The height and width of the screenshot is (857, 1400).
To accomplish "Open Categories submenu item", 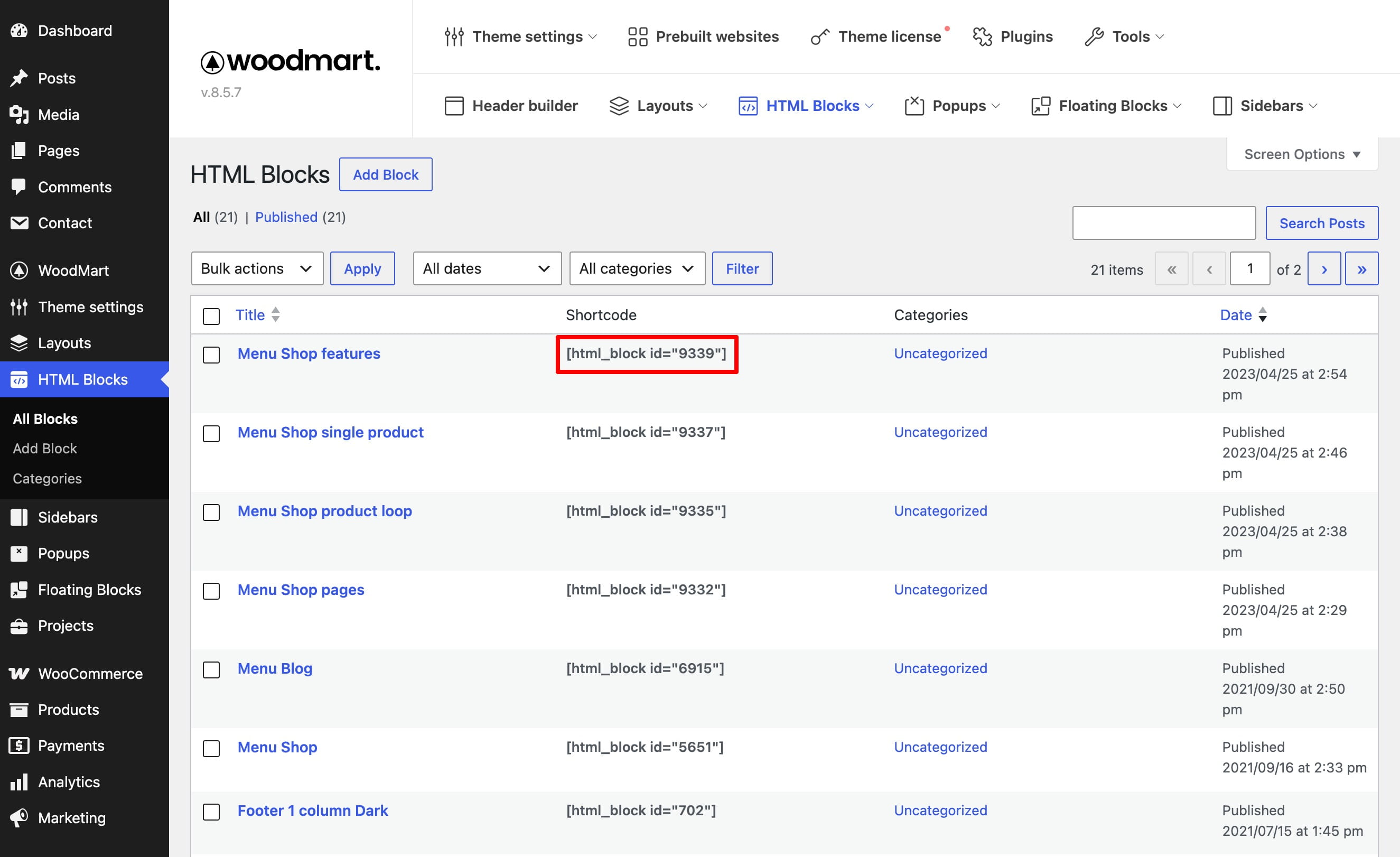I will (47, 479).
